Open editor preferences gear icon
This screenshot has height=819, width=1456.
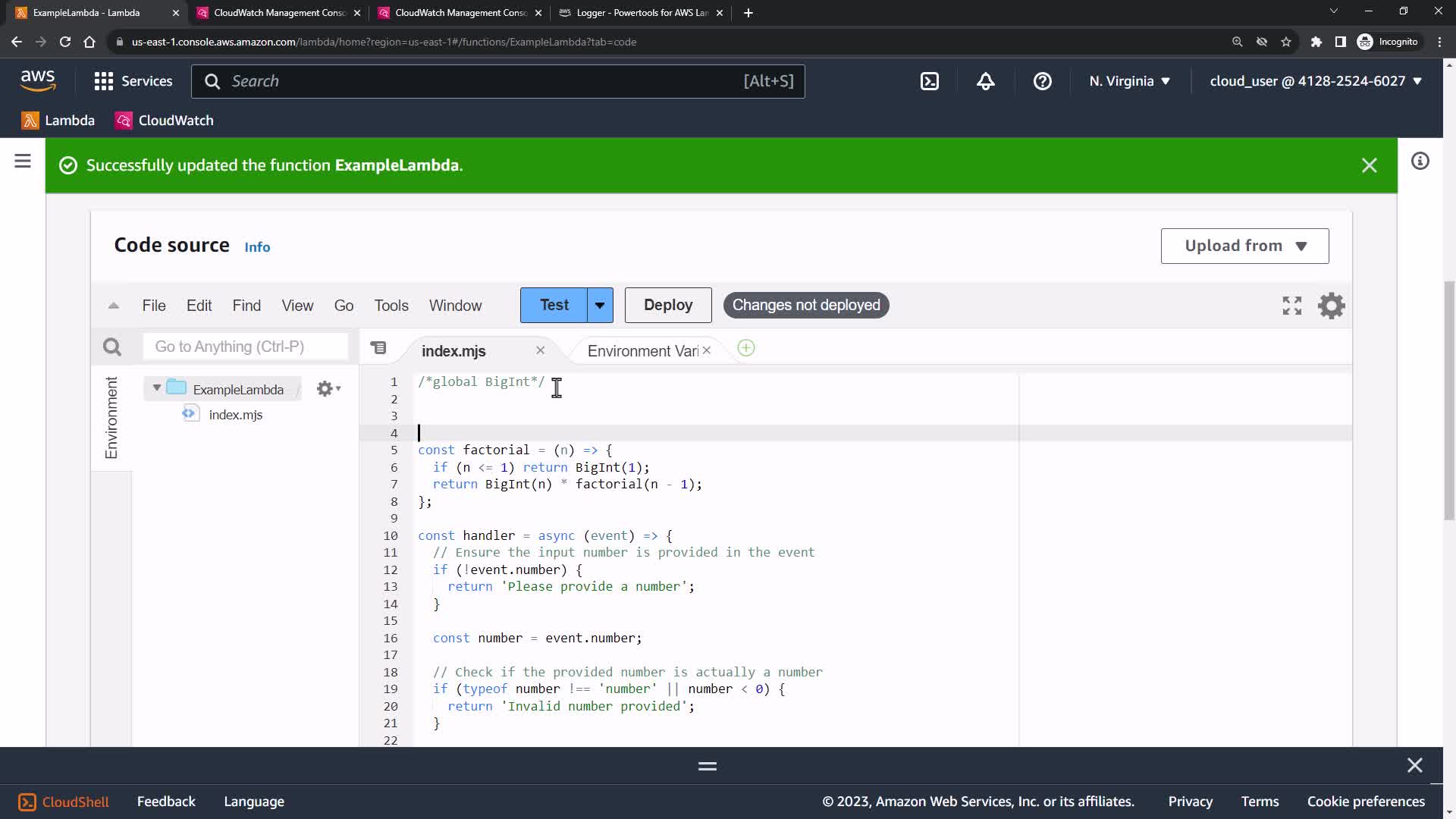1331,306
